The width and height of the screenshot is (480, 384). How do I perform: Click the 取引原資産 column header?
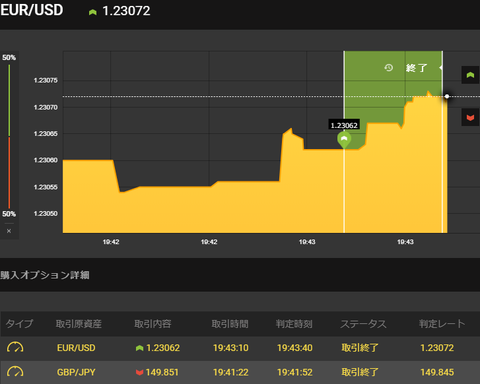click(x=79, y=323)
